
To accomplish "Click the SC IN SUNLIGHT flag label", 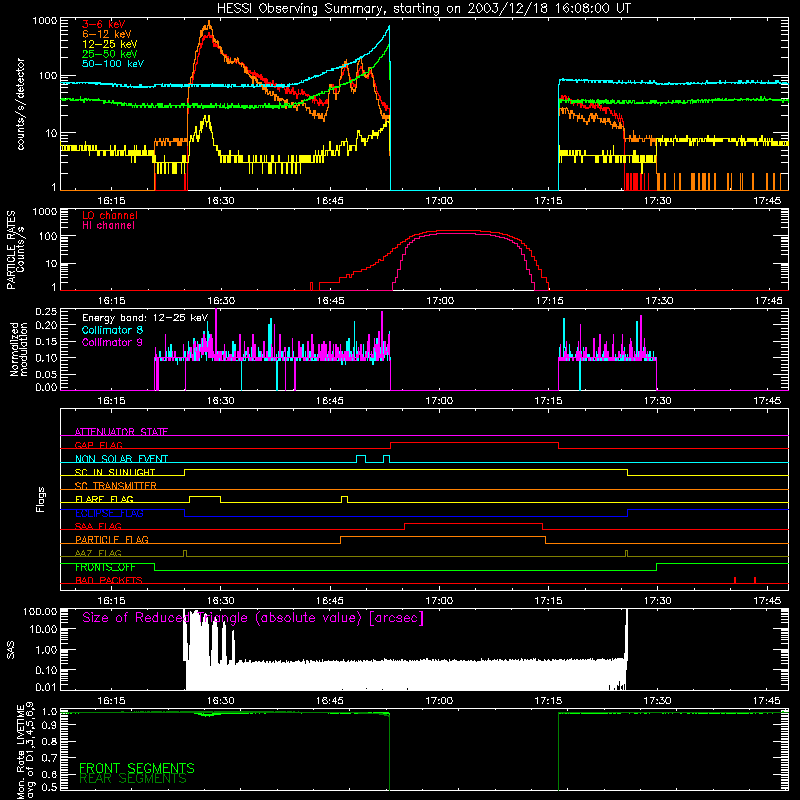I will pyautogui.click(x=115, y=472).
